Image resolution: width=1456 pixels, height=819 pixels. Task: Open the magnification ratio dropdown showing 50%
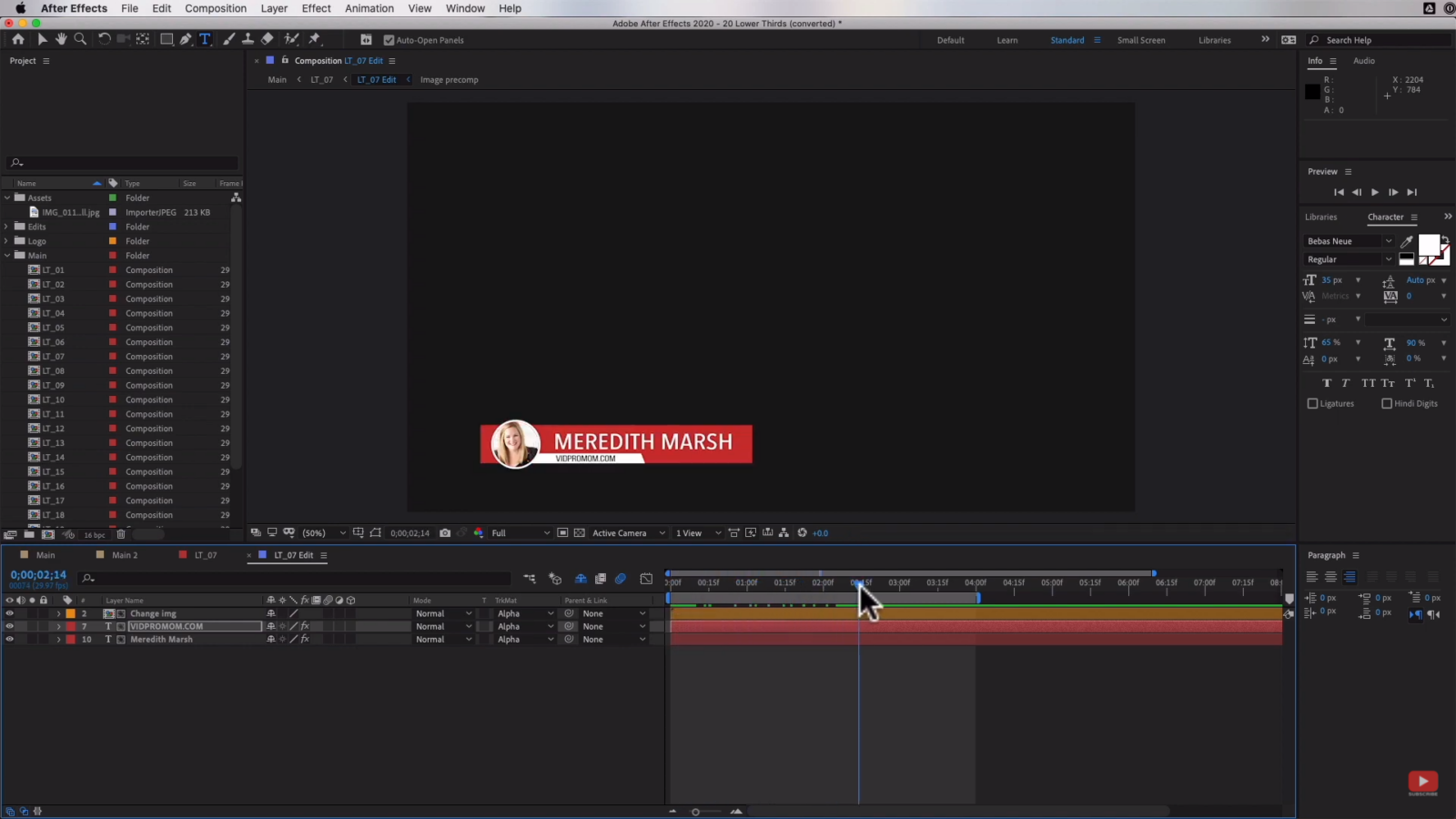click(320, 532)
